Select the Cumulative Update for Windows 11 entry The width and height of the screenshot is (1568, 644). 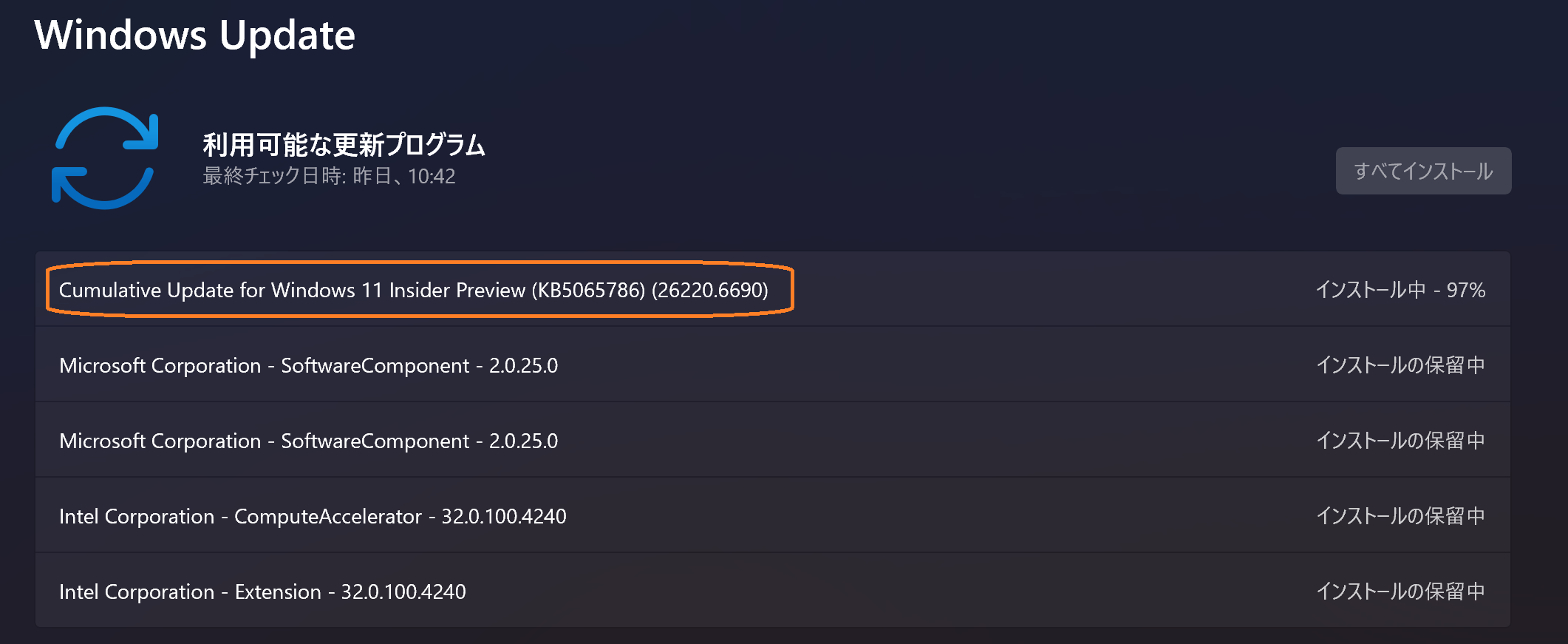412,290
